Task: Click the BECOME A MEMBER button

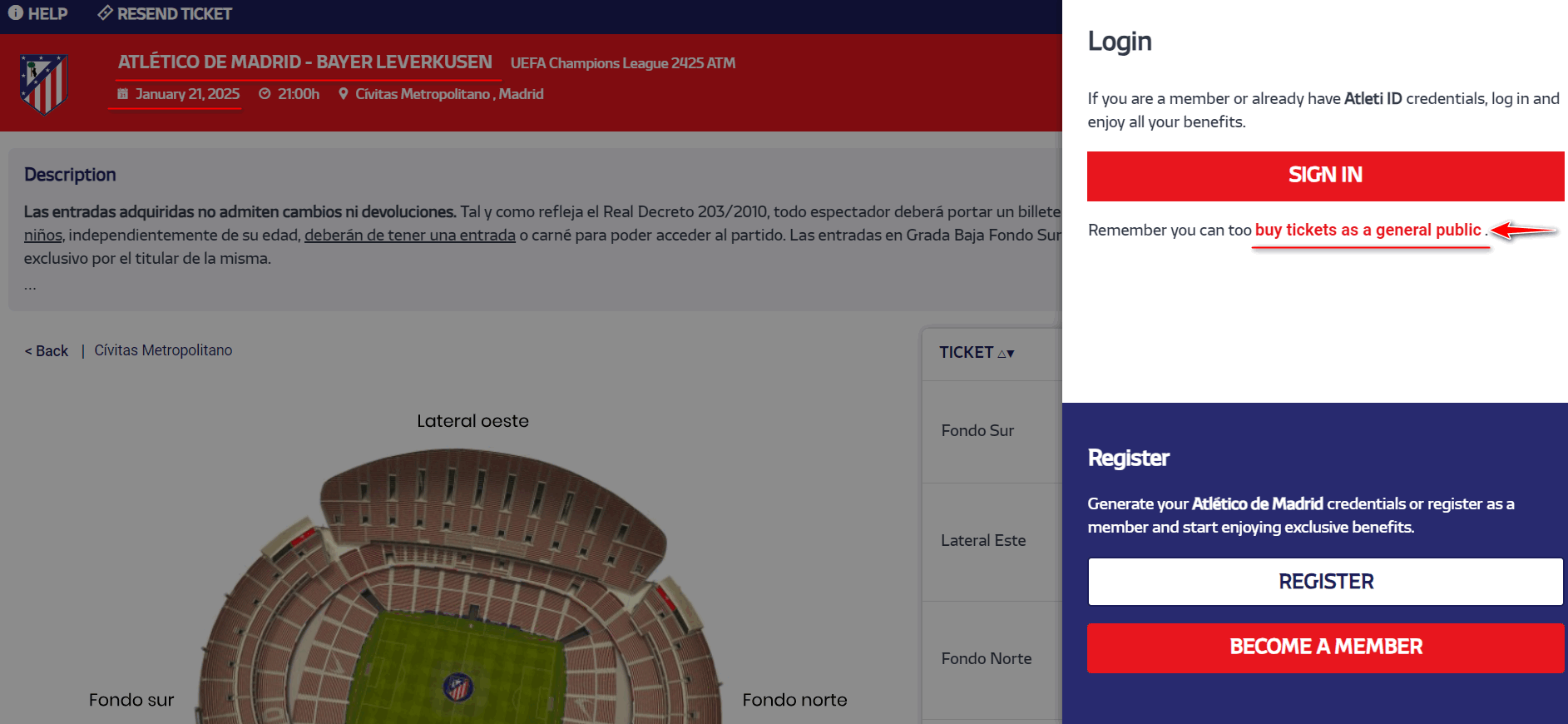Action: tap(1325, 647)
